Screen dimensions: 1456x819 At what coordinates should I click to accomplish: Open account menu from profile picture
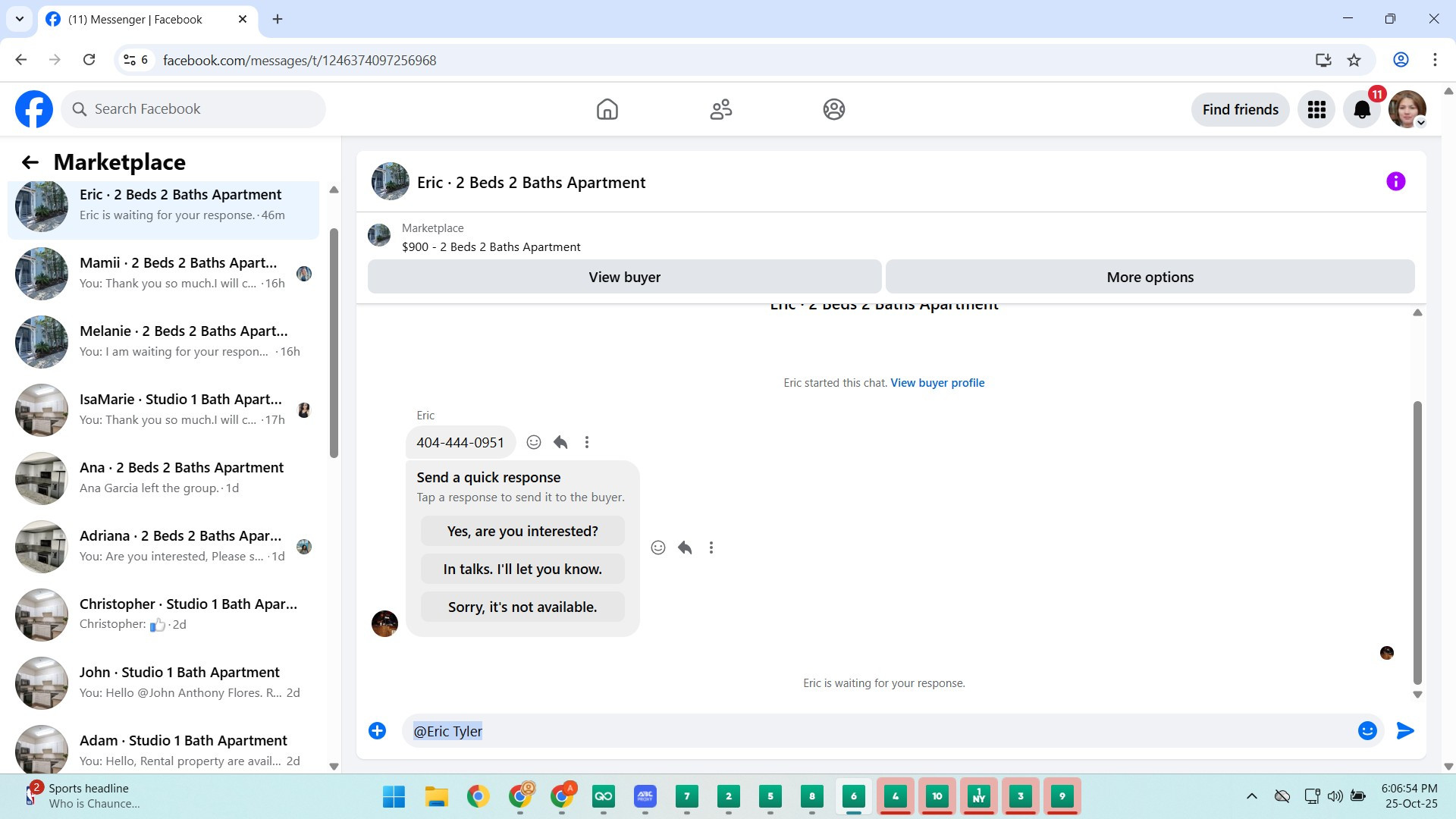[x=1407, y=110]
